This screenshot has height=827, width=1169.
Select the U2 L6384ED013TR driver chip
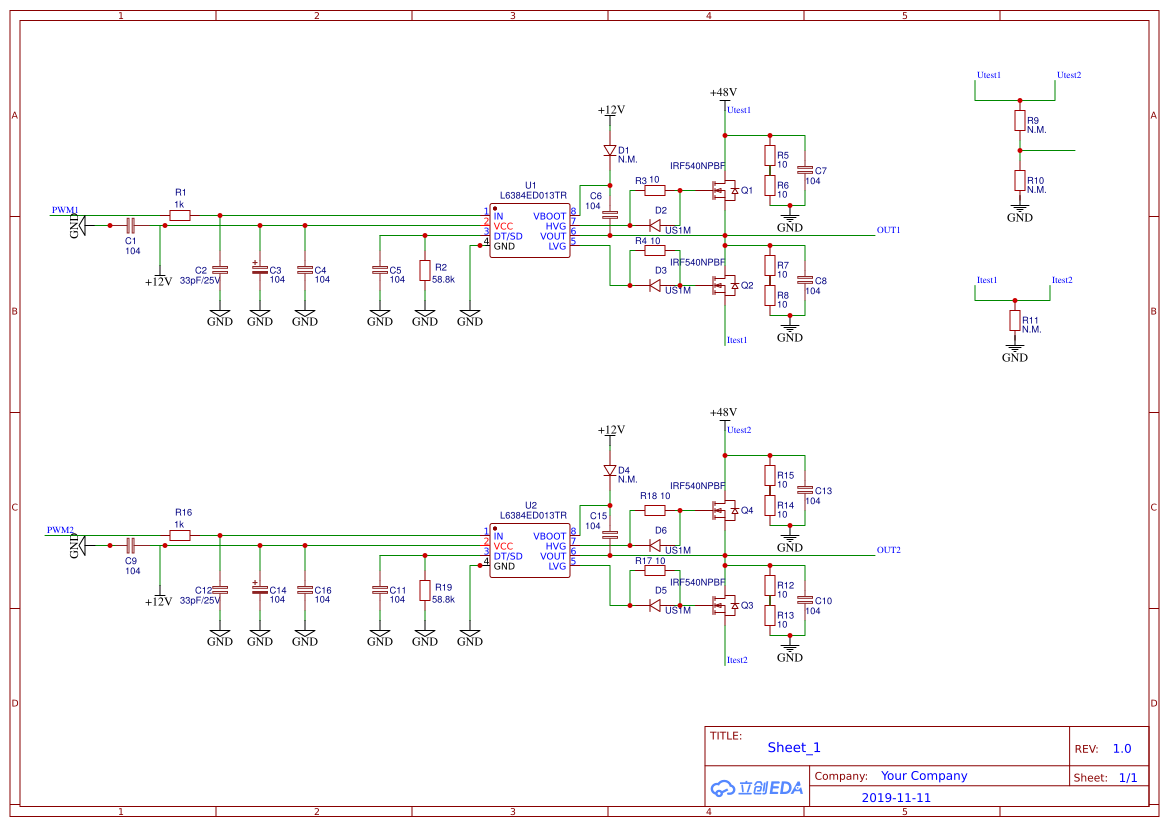coord(529,552)
